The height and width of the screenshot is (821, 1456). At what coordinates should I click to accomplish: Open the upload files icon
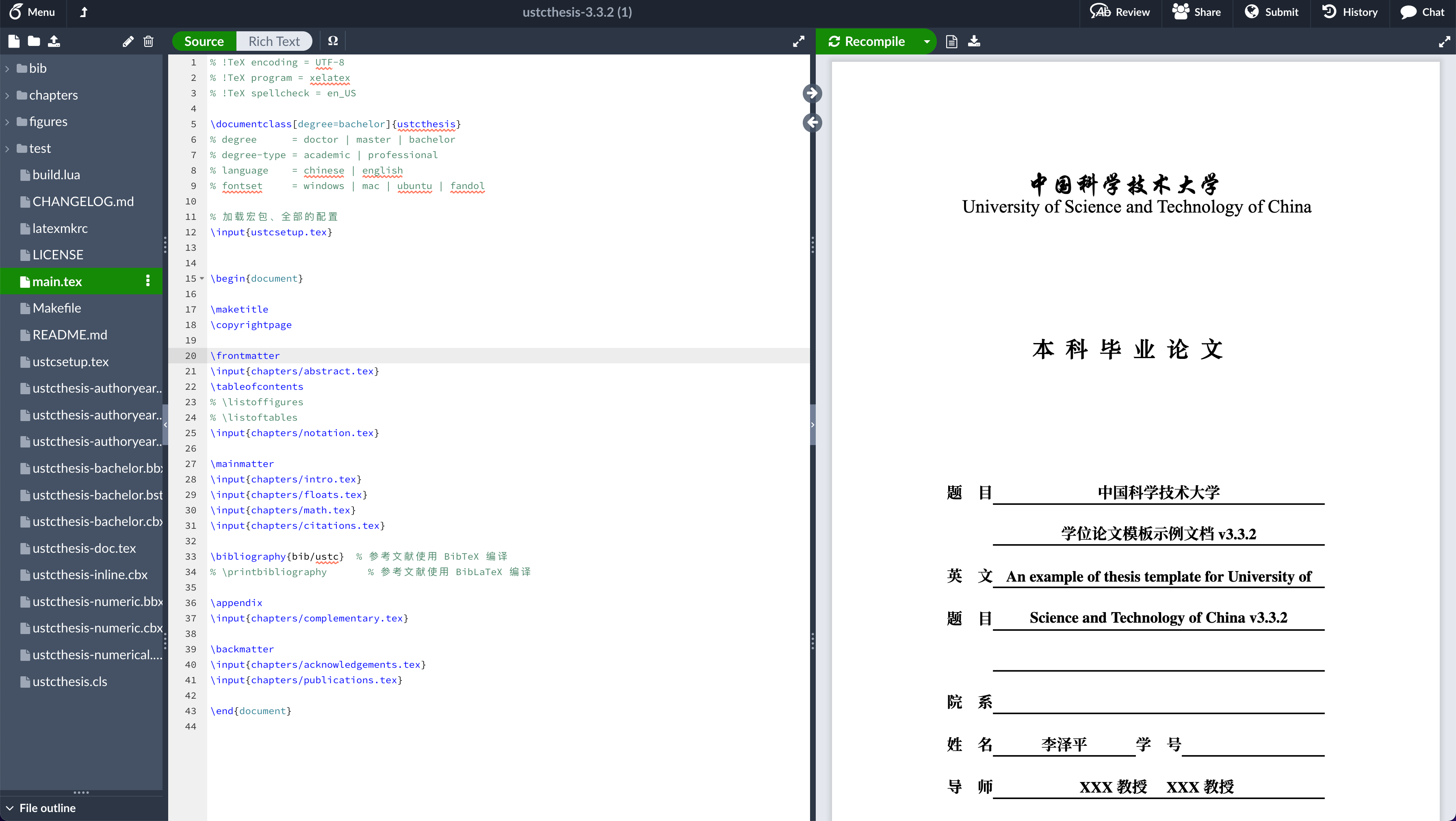coord(54,41)
